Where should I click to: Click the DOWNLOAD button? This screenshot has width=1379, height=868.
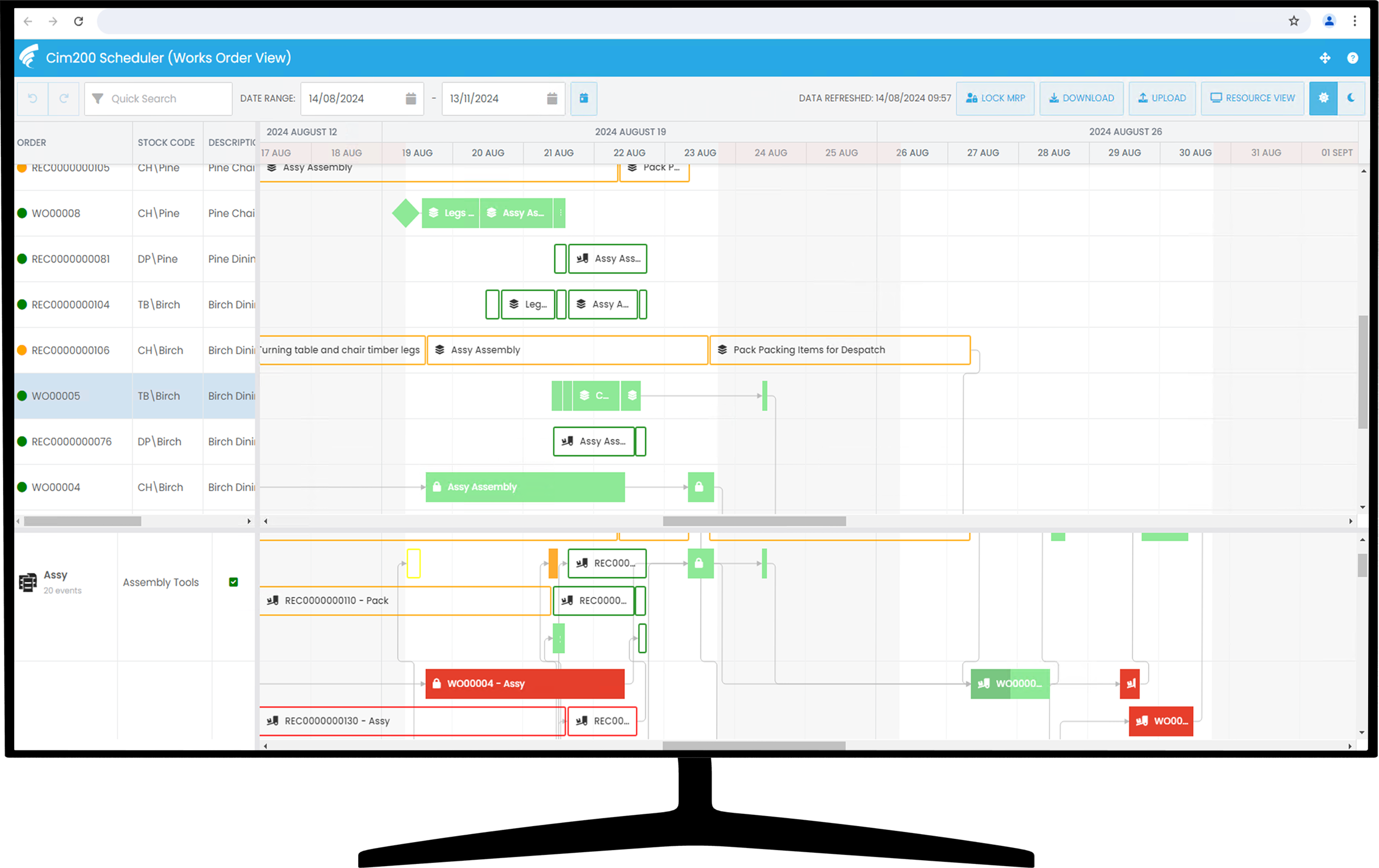[x=1081, y=98]
